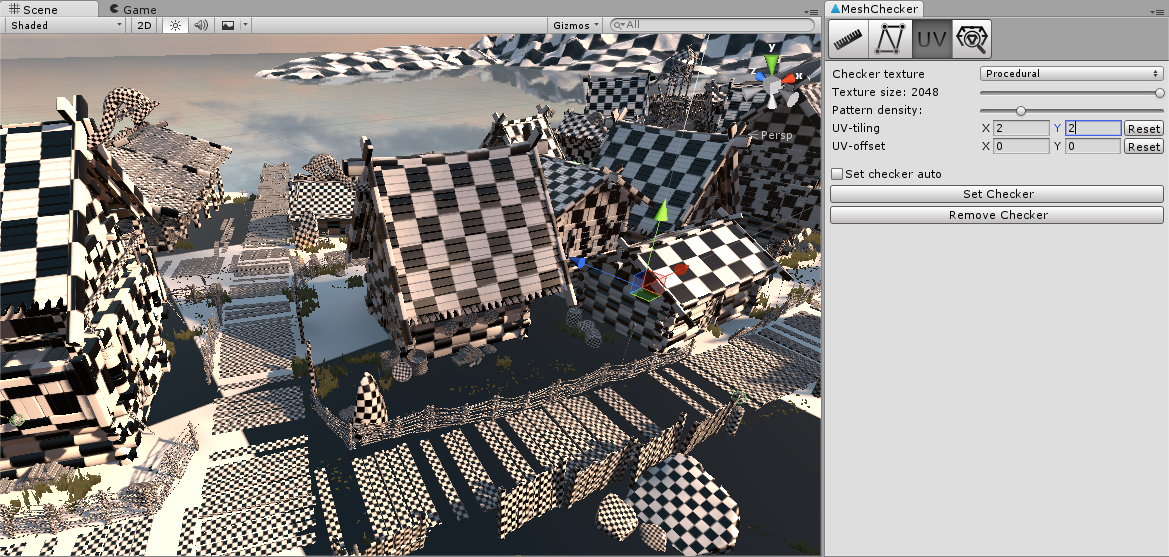Screen dimensions: 1169x557
Task: Click the Pattern density slider handle
Action: pyautogui.click(x=1021, y=110)
